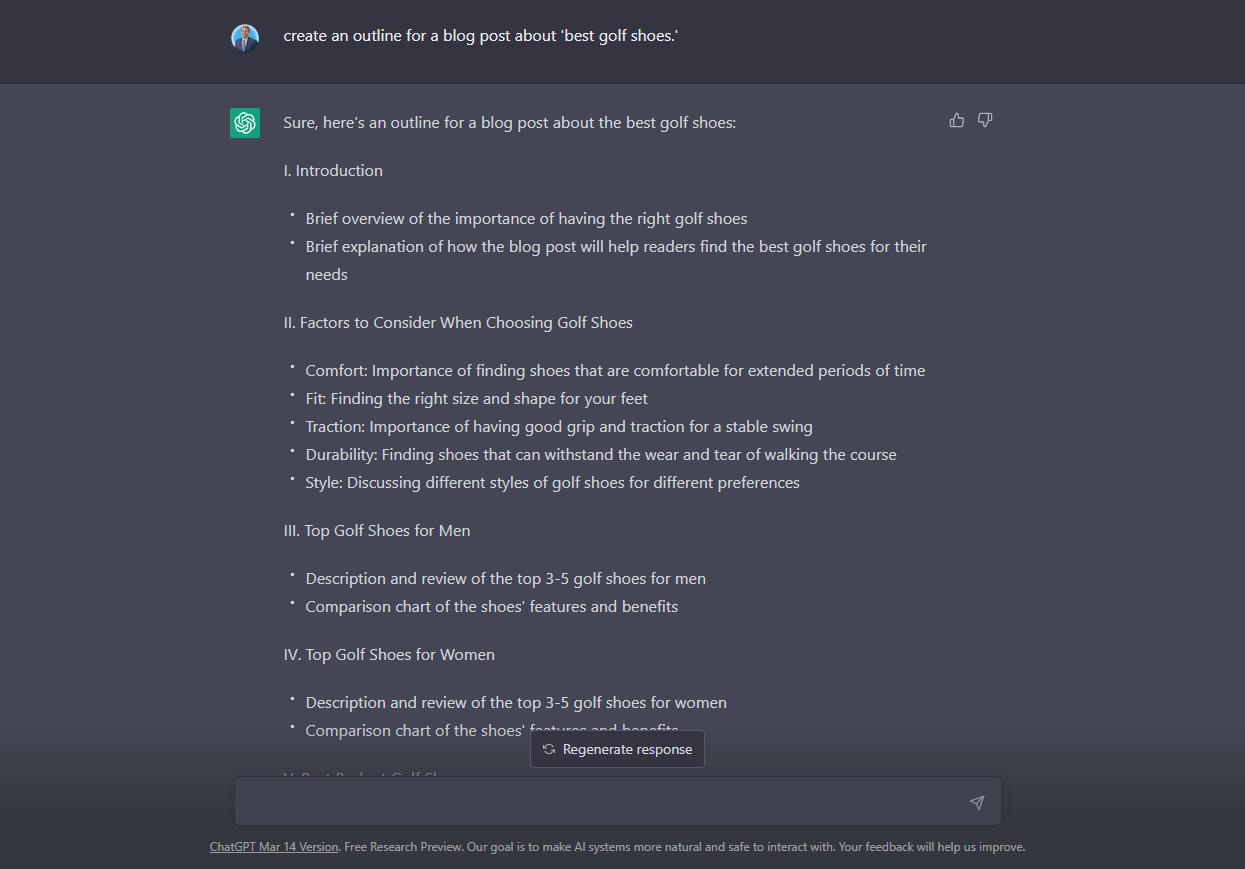Click the green ChatGPT logo avatar

click(245, 123)
